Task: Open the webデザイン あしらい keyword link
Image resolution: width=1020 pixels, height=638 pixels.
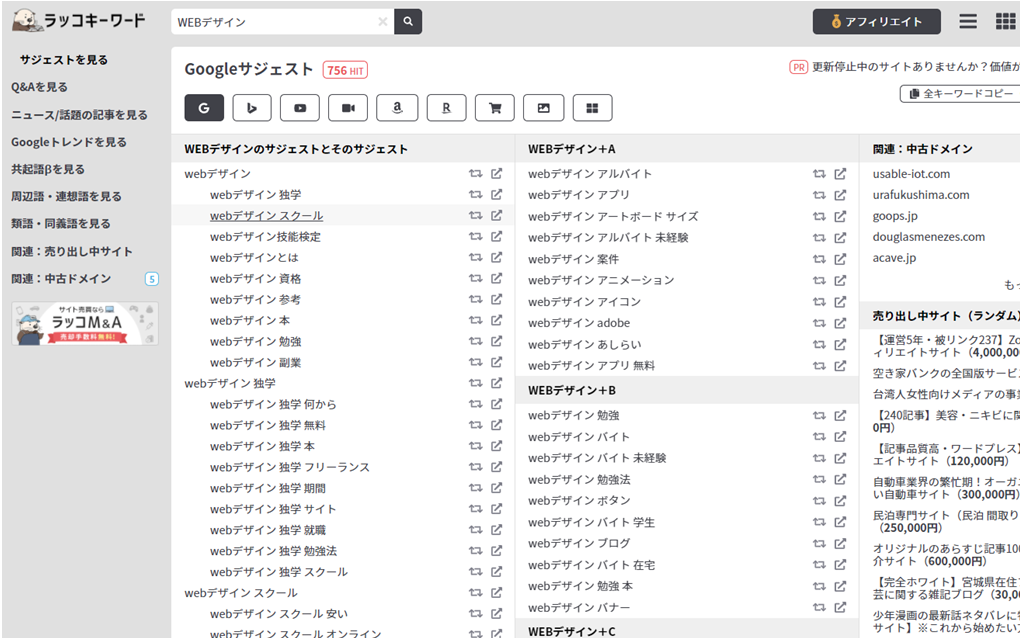Action: point(585,345)
